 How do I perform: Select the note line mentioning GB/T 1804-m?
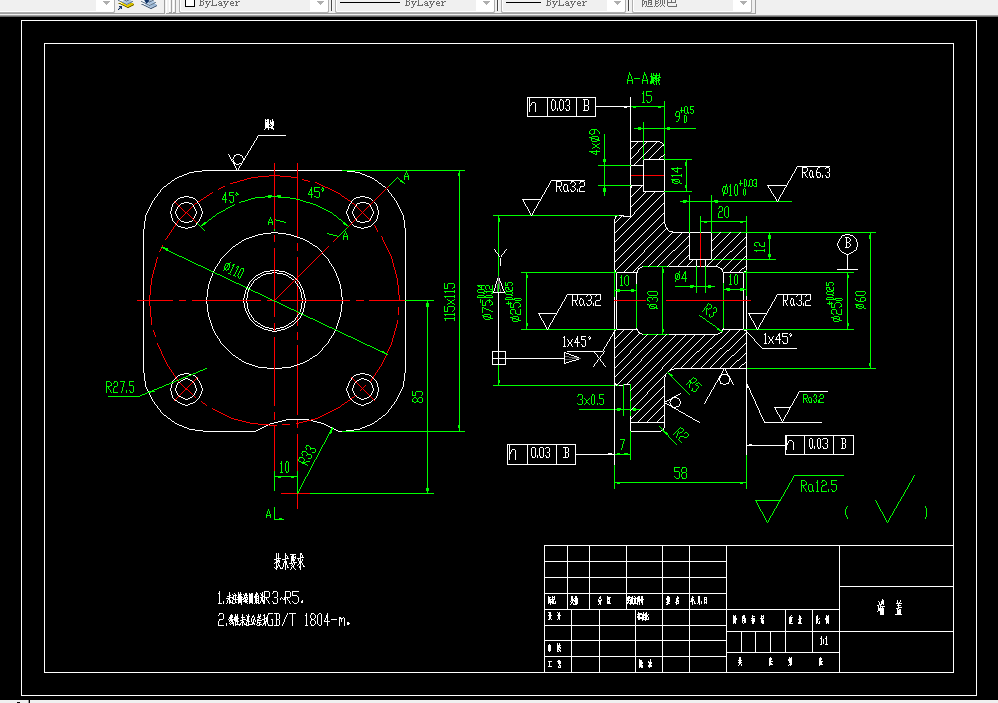(x=284, y=620)
